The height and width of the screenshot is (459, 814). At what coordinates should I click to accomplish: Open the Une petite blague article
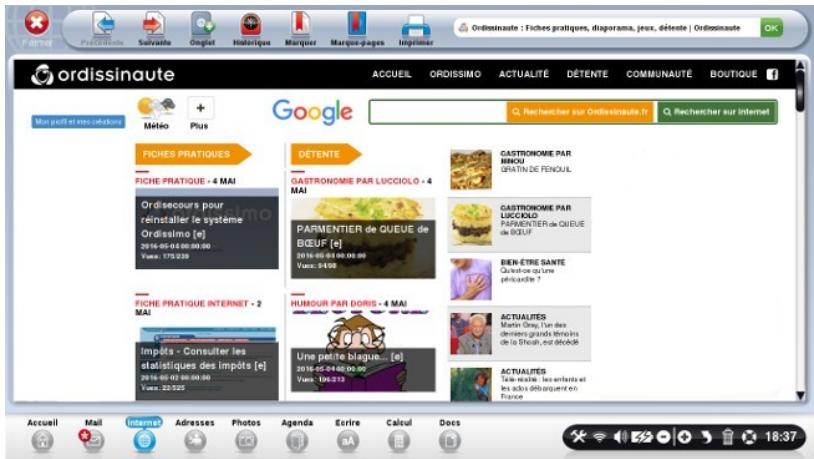coord(363,352)
